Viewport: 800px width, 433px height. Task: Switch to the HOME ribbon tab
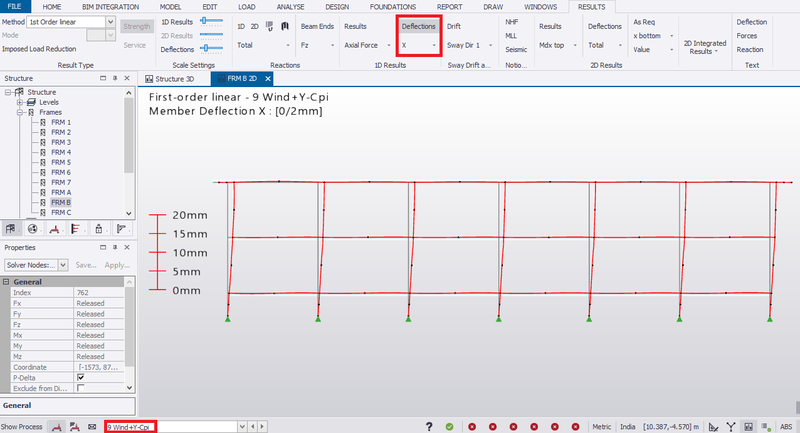pos(52,7)
